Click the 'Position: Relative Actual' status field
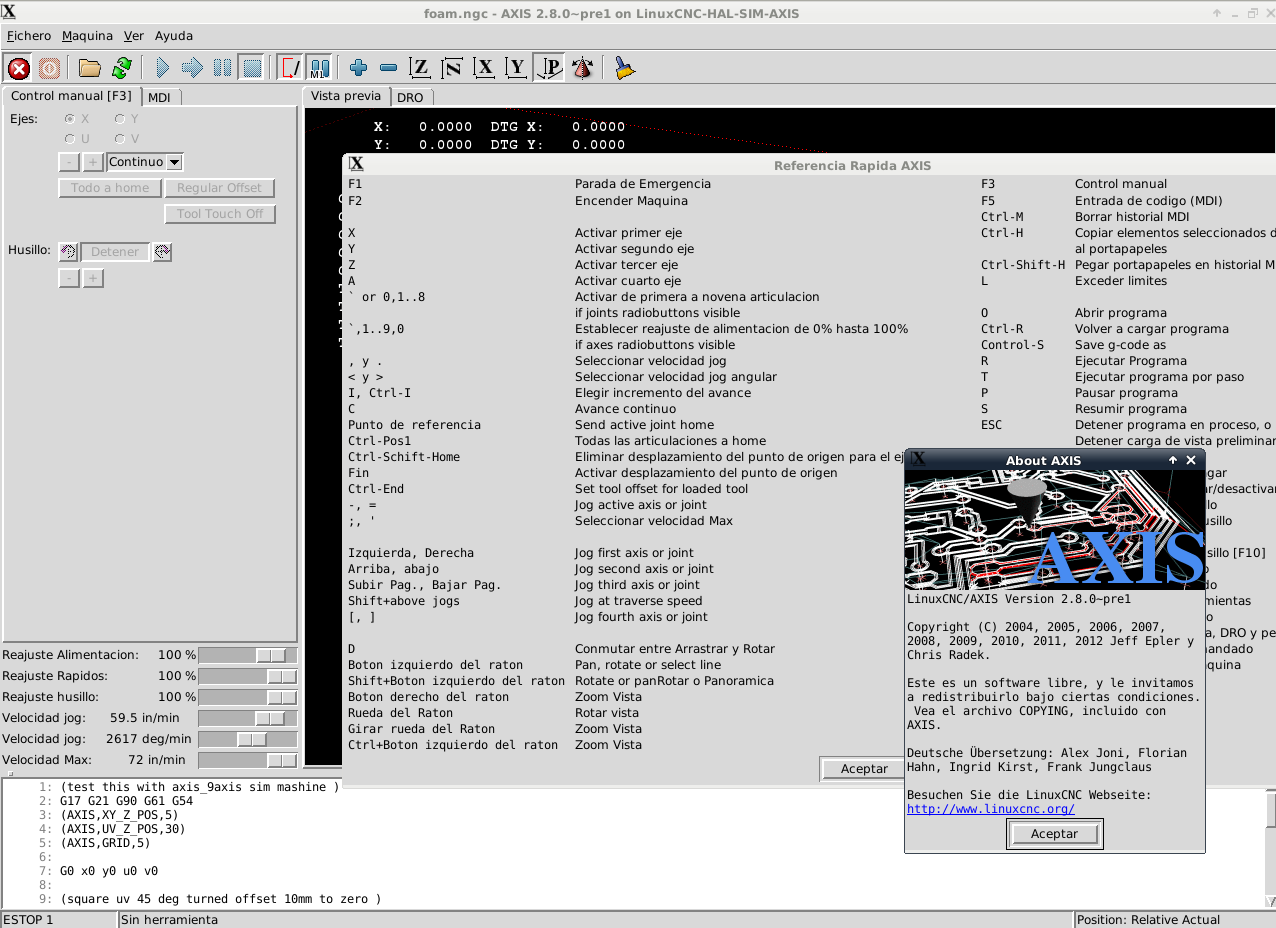The height and width of the screenshot is (928, 1276). pos(1174,920)
